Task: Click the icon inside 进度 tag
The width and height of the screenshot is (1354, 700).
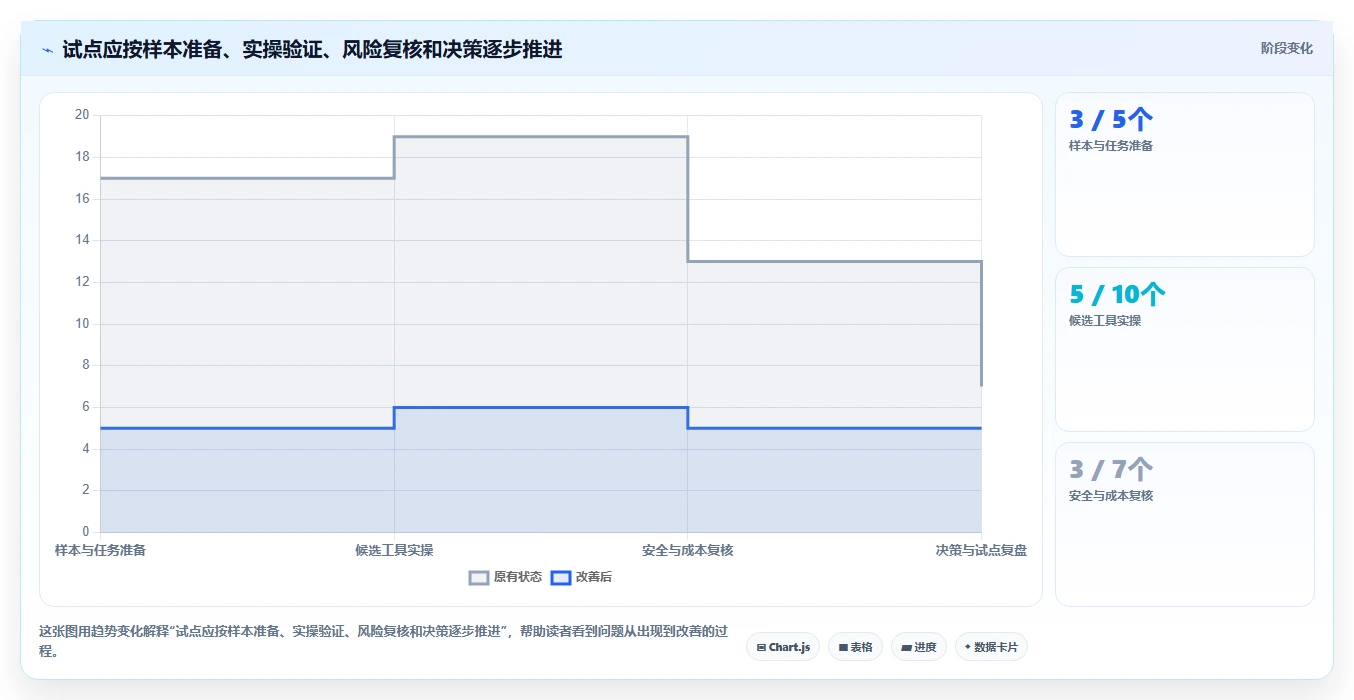Action: point(906,648)
